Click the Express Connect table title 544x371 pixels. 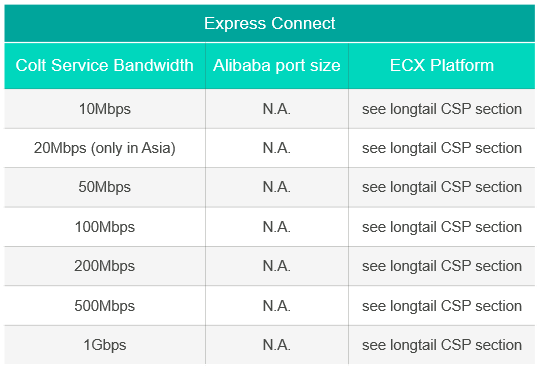coord(270,24)
